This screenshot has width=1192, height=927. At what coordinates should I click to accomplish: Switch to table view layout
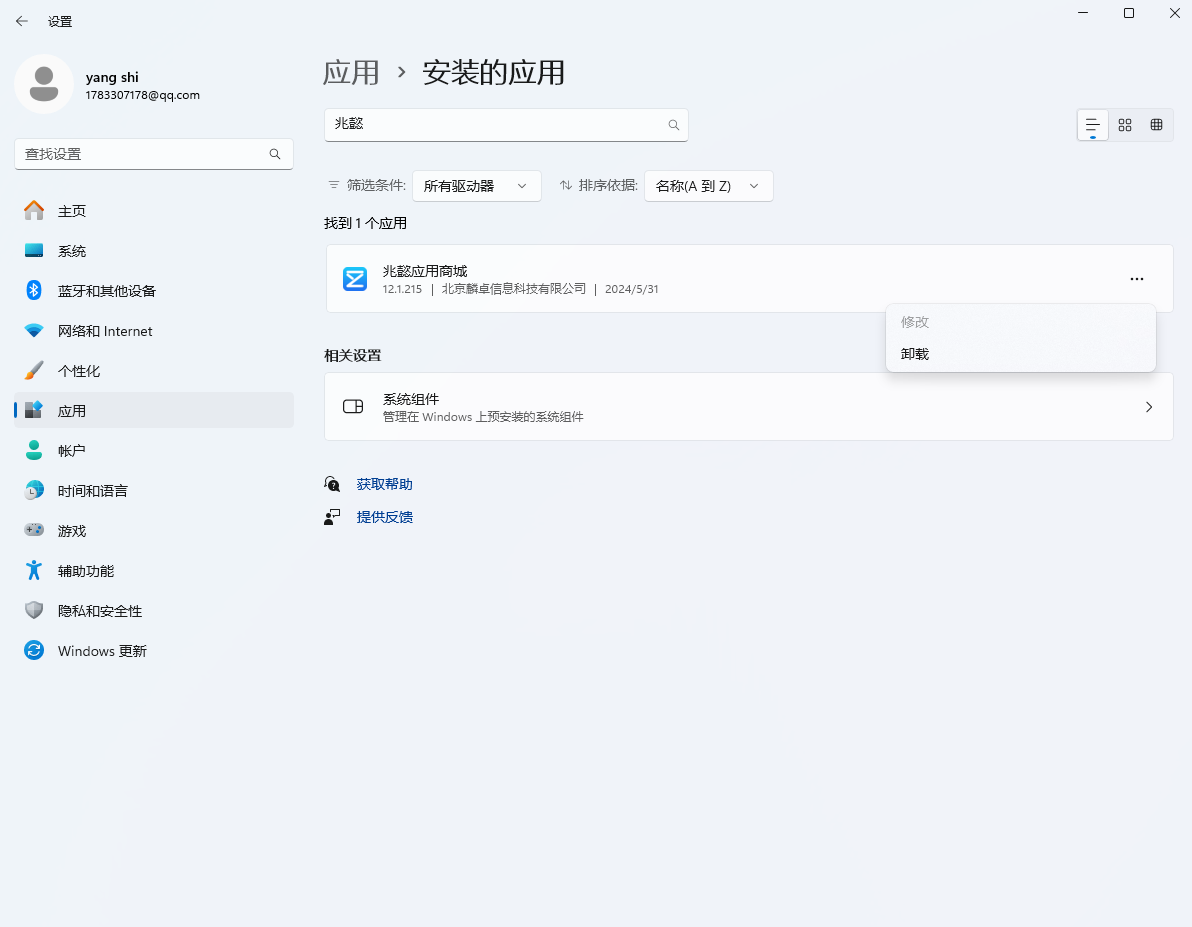tap(1156, 125)
